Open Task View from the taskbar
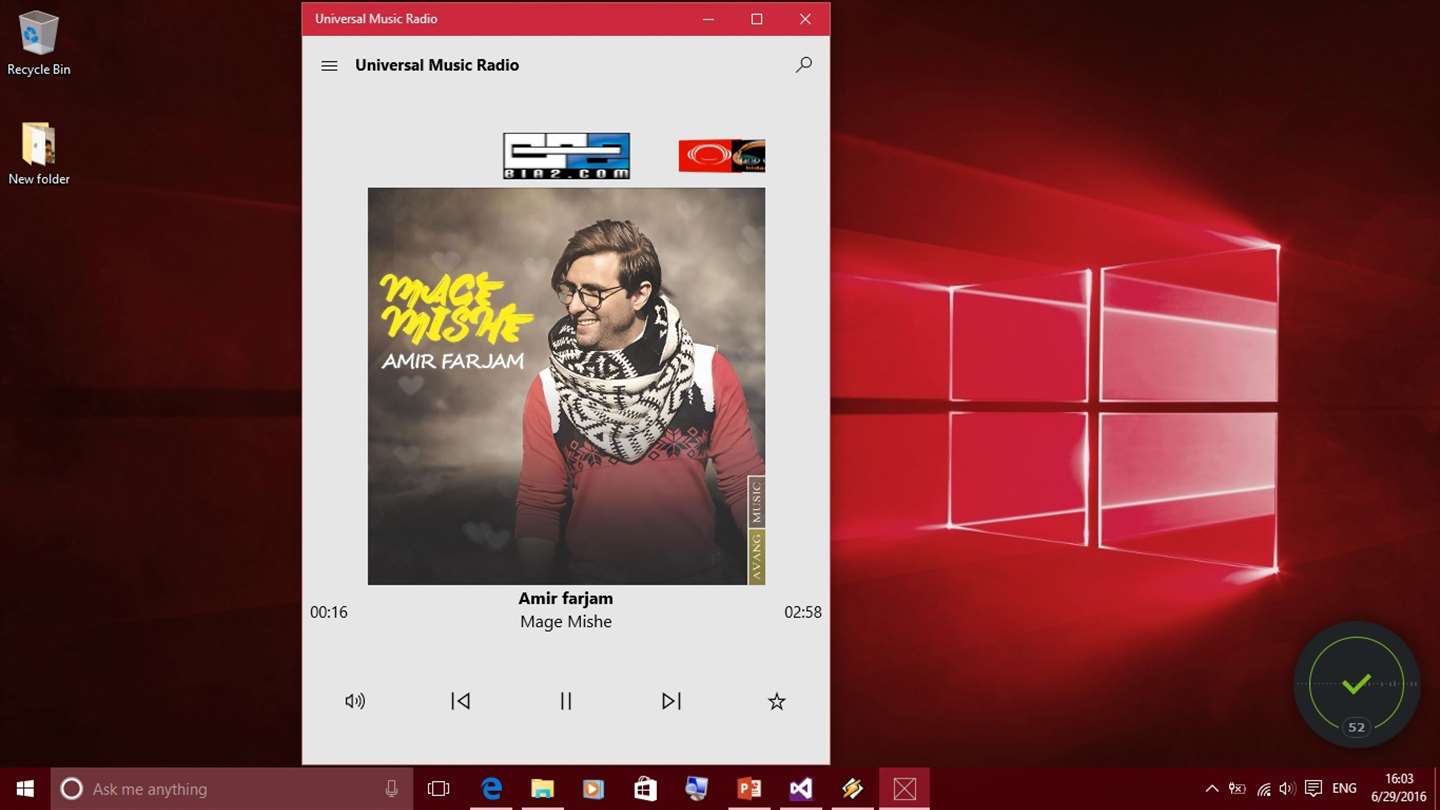The image size is (1440, 810). (438, 789)
